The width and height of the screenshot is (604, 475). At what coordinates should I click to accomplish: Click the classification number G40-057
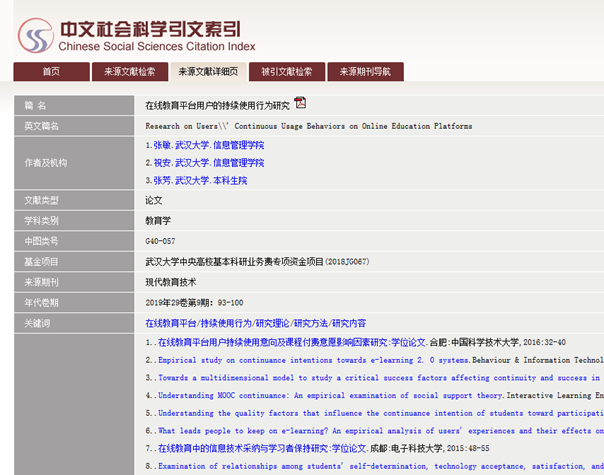point(160,241)
